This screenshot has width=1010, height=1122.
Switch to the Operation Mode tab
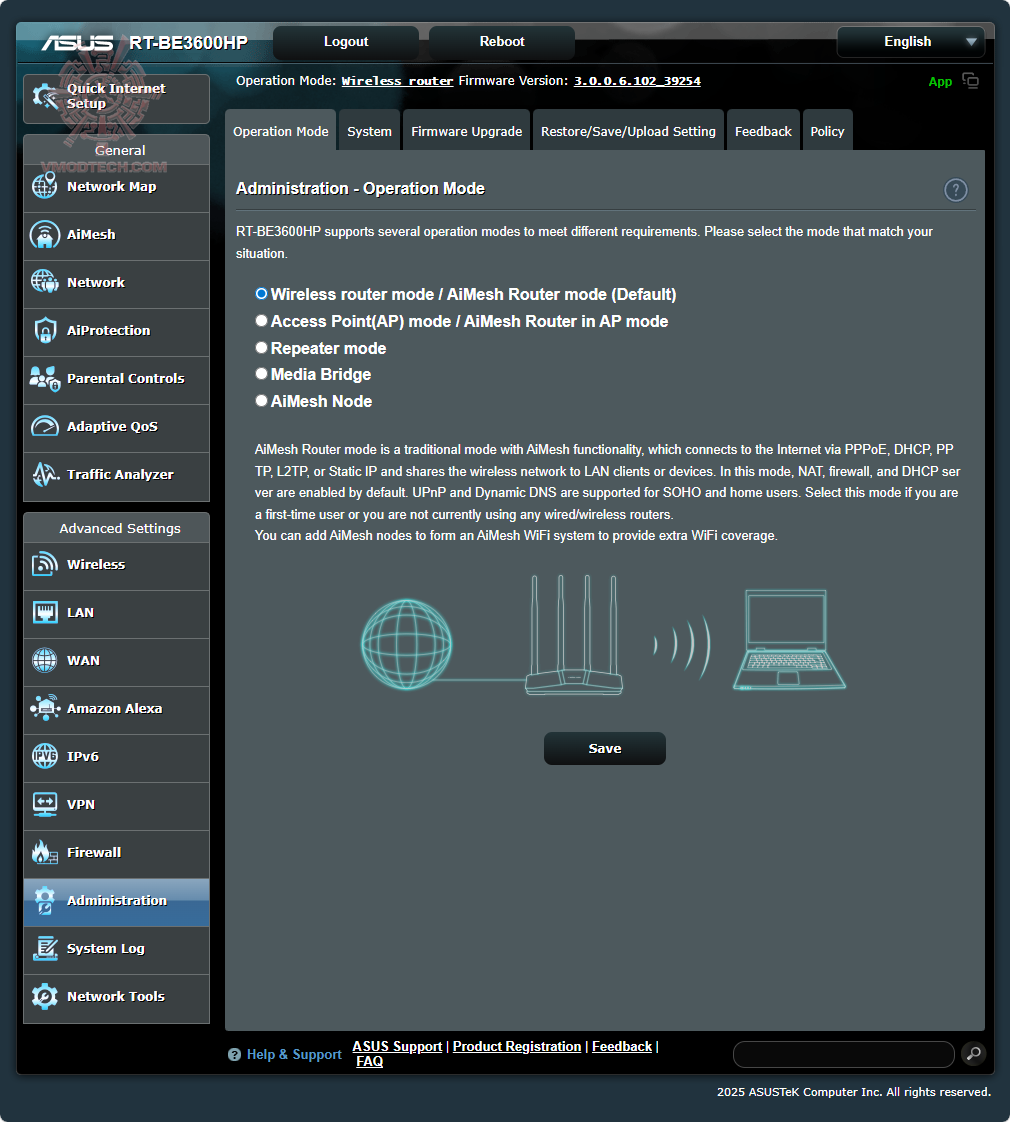coord(281,131)
